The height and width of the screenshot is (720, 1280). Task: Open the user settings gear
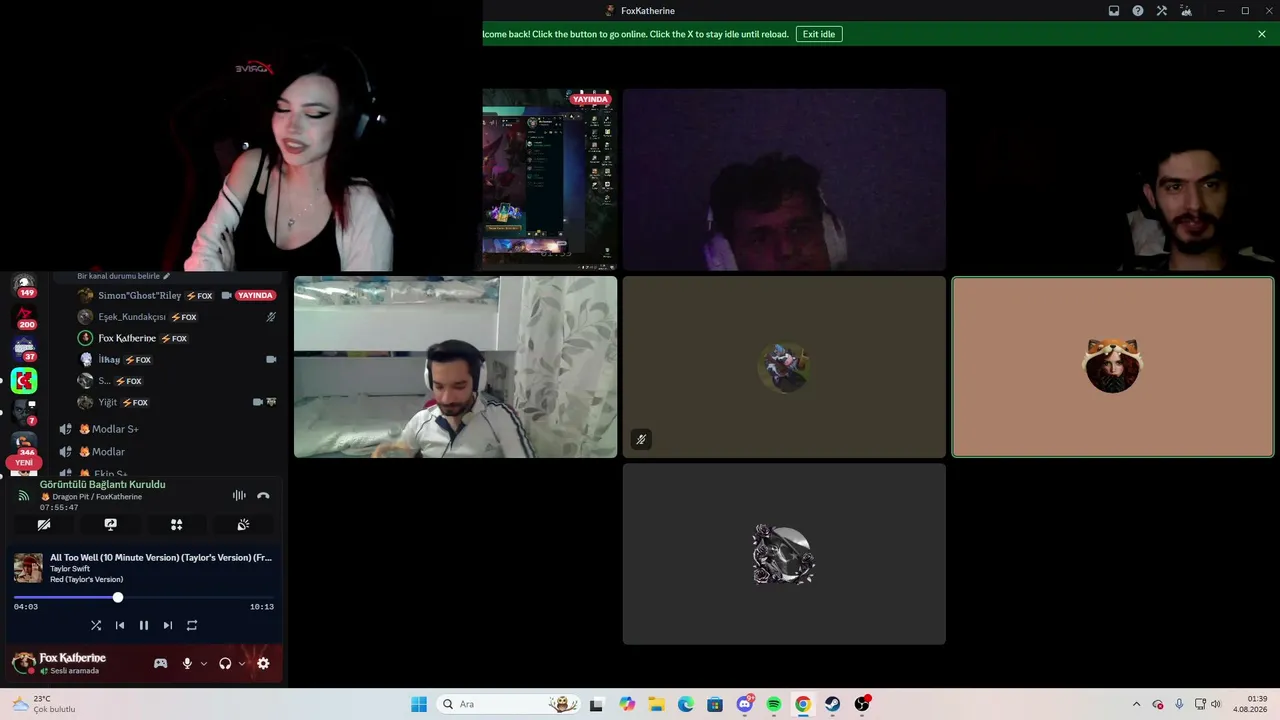[263, 663]
